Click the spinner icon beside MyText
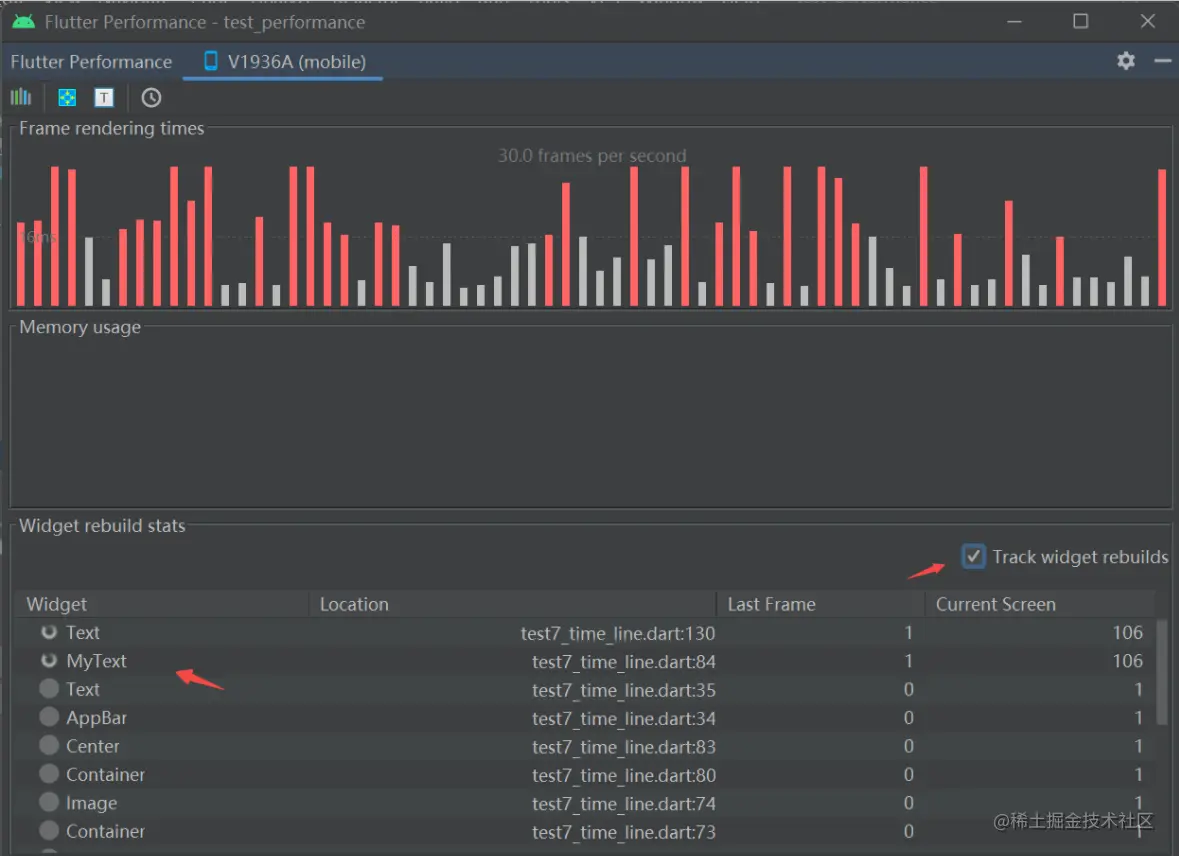Image resolution: width=1179 pixels, height=856 pixels. (49, 660)
